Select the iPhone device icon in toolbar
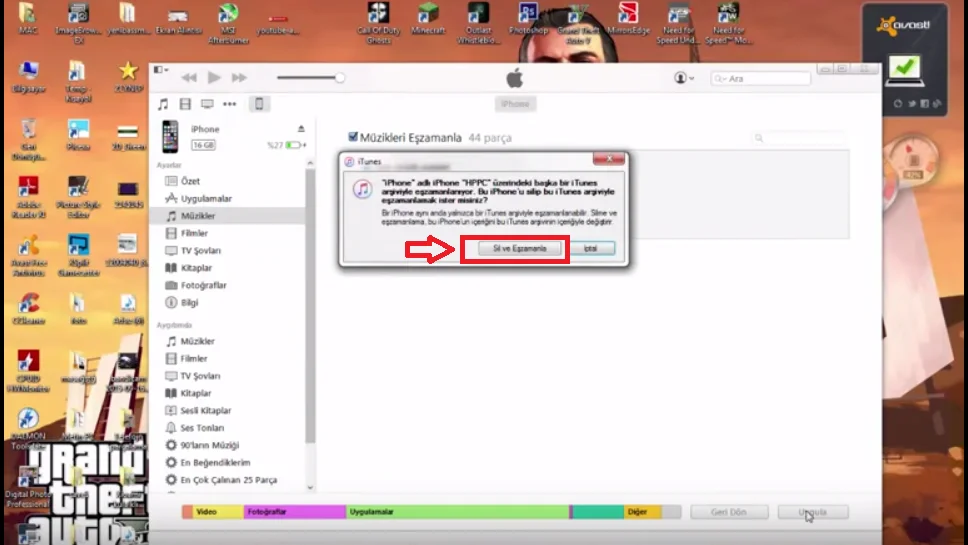Image resolution: width=968 pixels, height=545 pixels. point(259,104)
